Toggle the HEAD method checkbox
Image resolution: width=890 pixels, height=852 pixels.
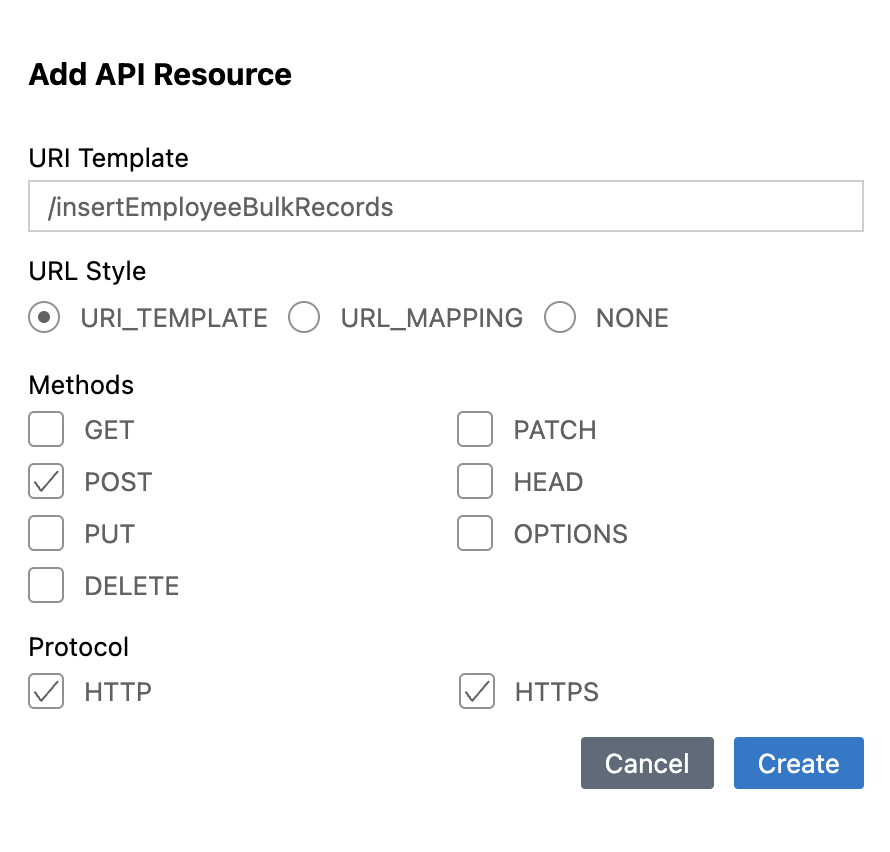click(x=475, y=482)
